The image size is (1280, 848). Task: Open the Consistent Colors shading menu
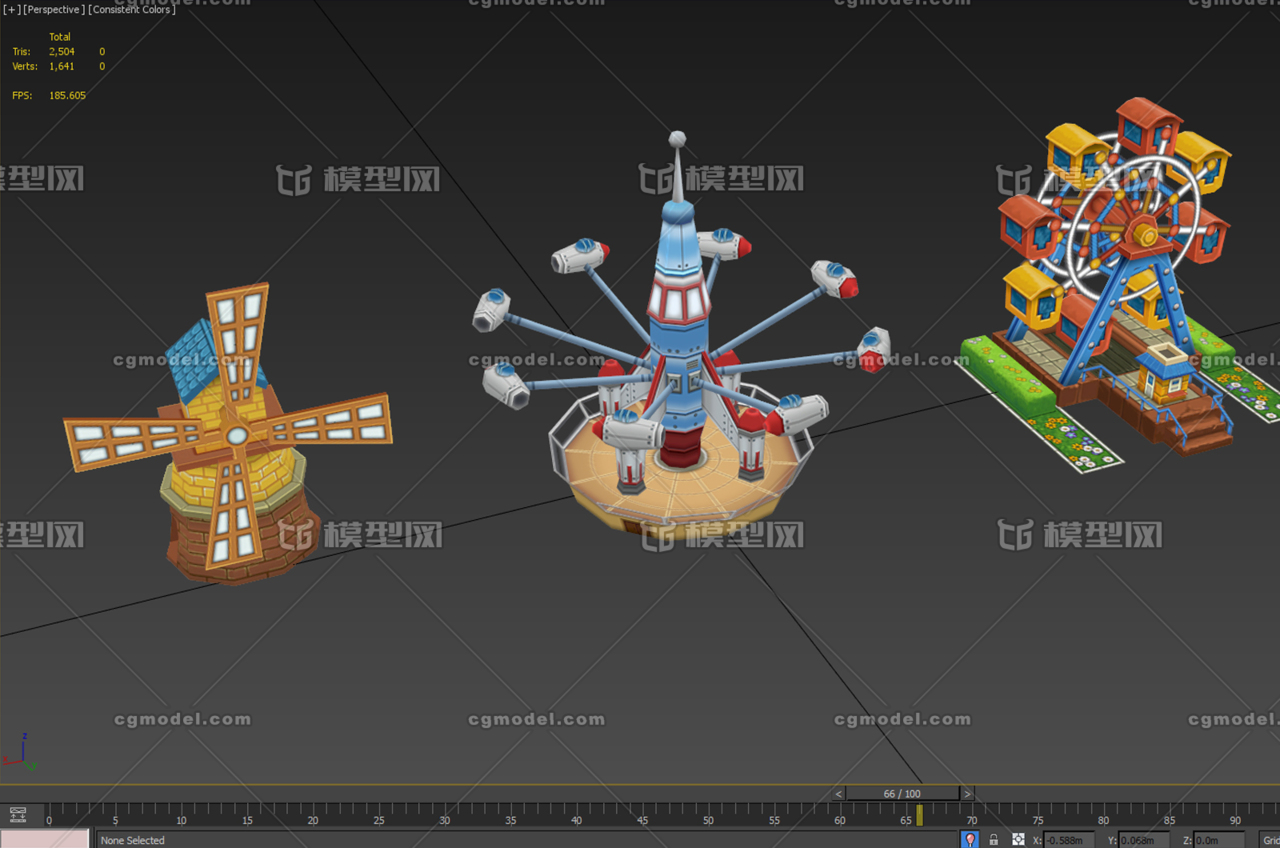(x=132, y=10)
